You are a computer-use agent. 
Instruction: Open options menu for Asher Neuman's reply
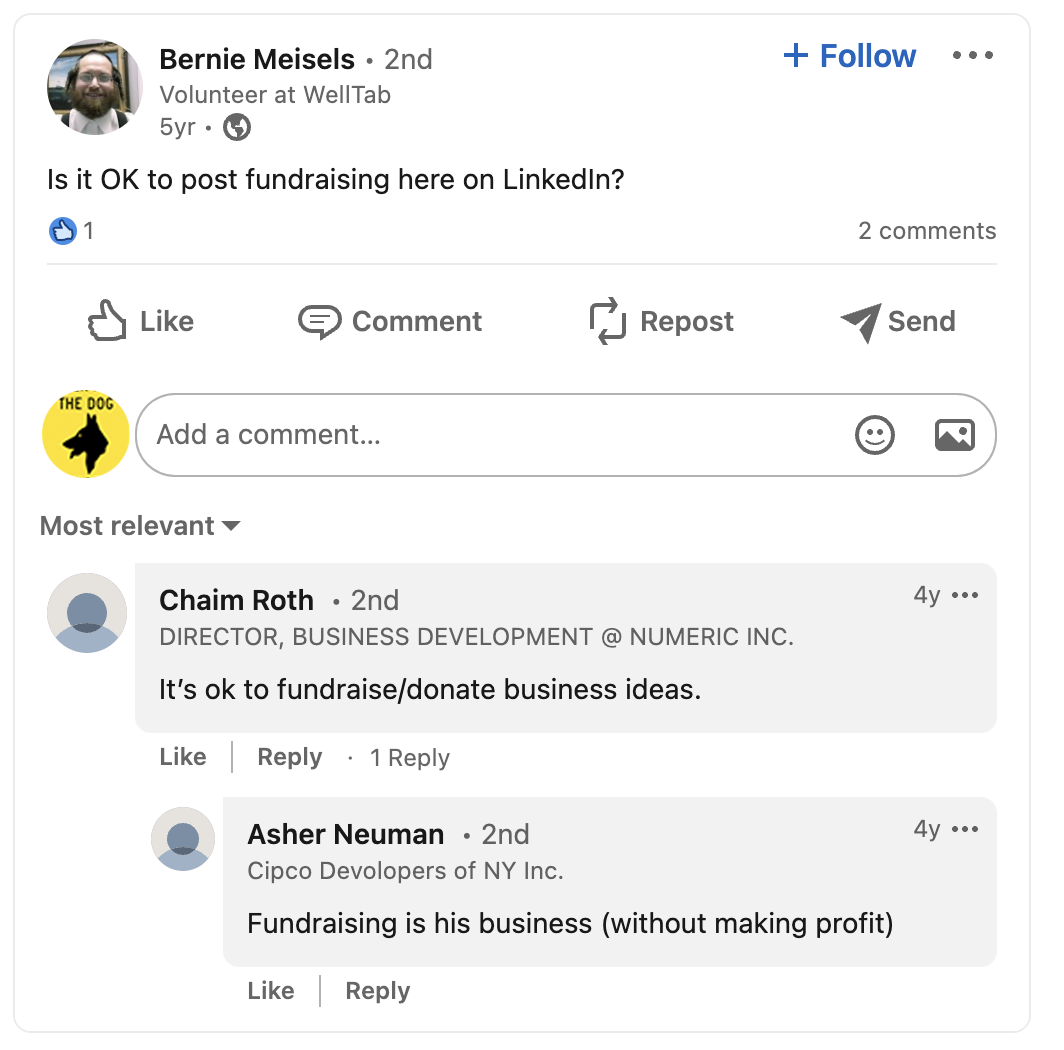click(x=965, y=830)
